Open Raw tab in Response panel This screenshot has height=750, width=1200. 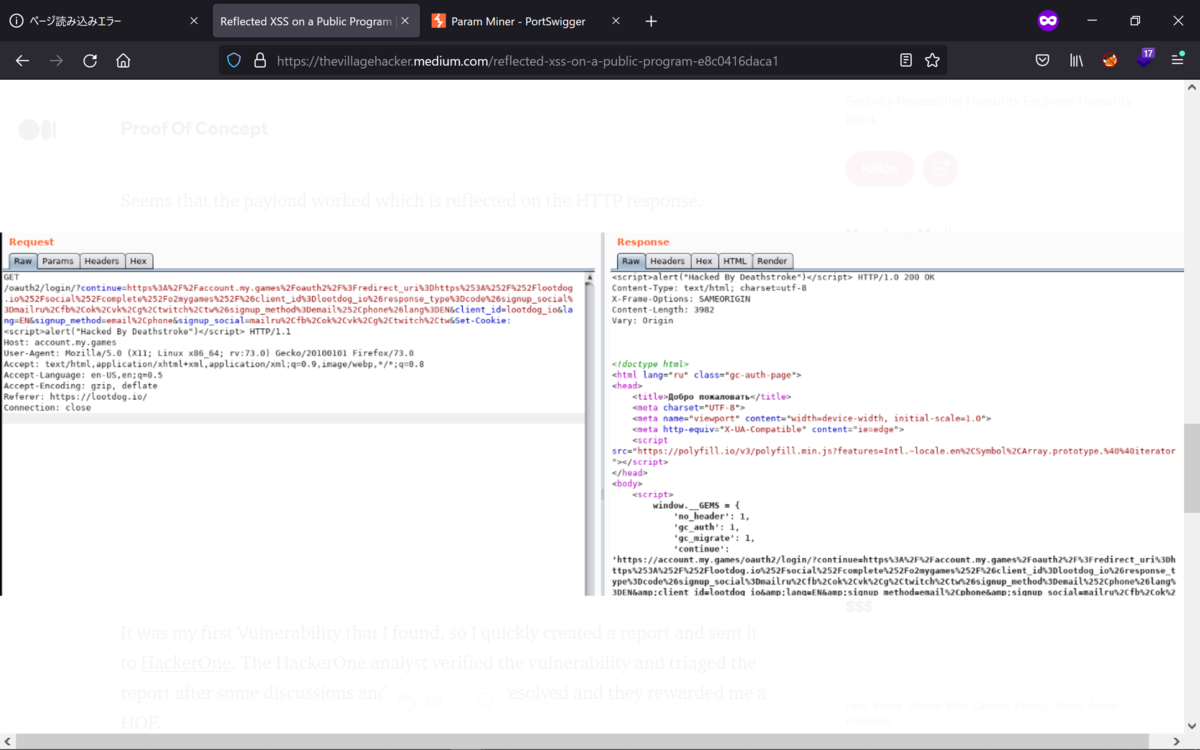pos(631,261)
